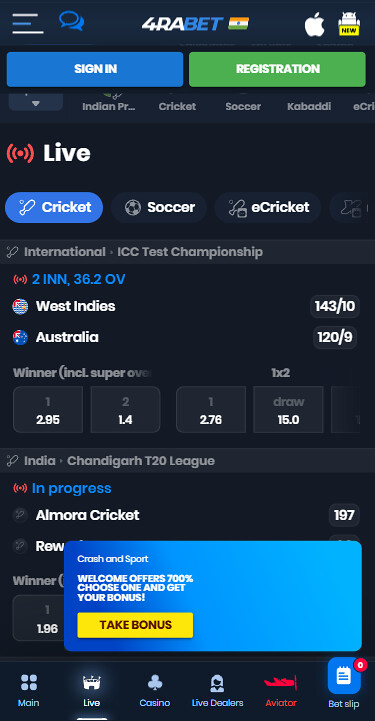Choose Cricket live filter pill
Image resolution: width=375 pixels, height=721 pixels.
pos(54,207)
